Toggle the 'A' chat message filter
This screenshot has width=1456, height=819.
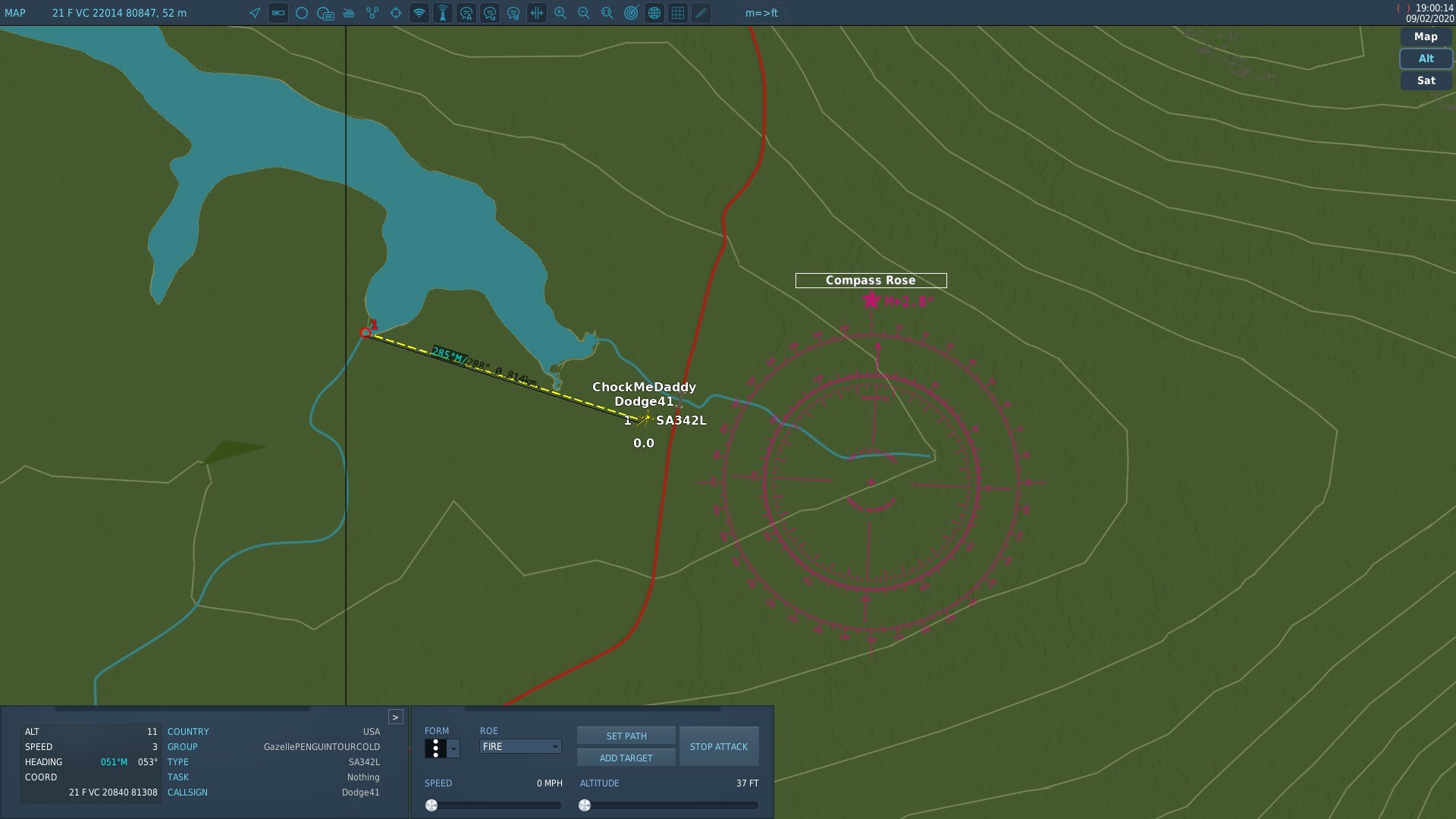[466, 13]
